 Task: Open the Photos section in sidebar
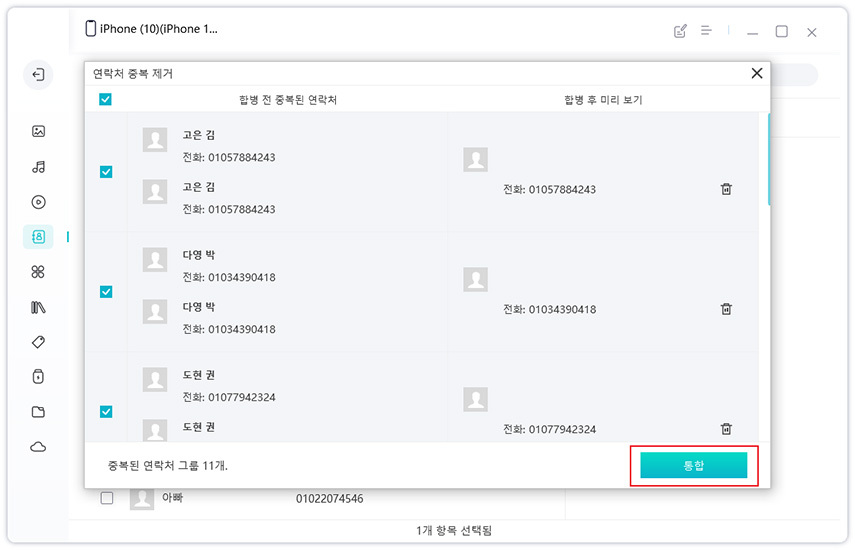coord(38,131)
